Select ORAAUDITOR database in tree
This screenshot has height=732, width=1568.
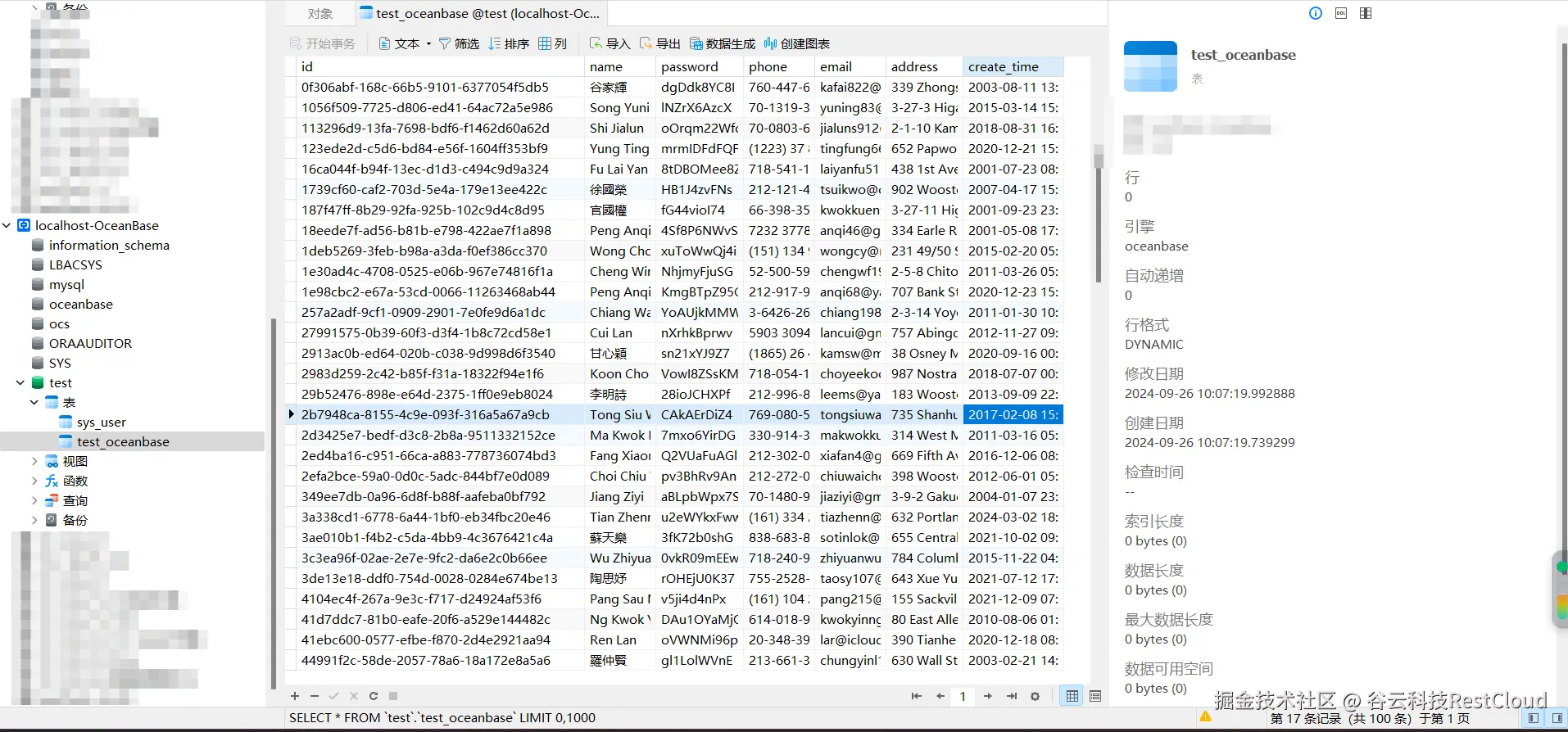pos(90,343)
